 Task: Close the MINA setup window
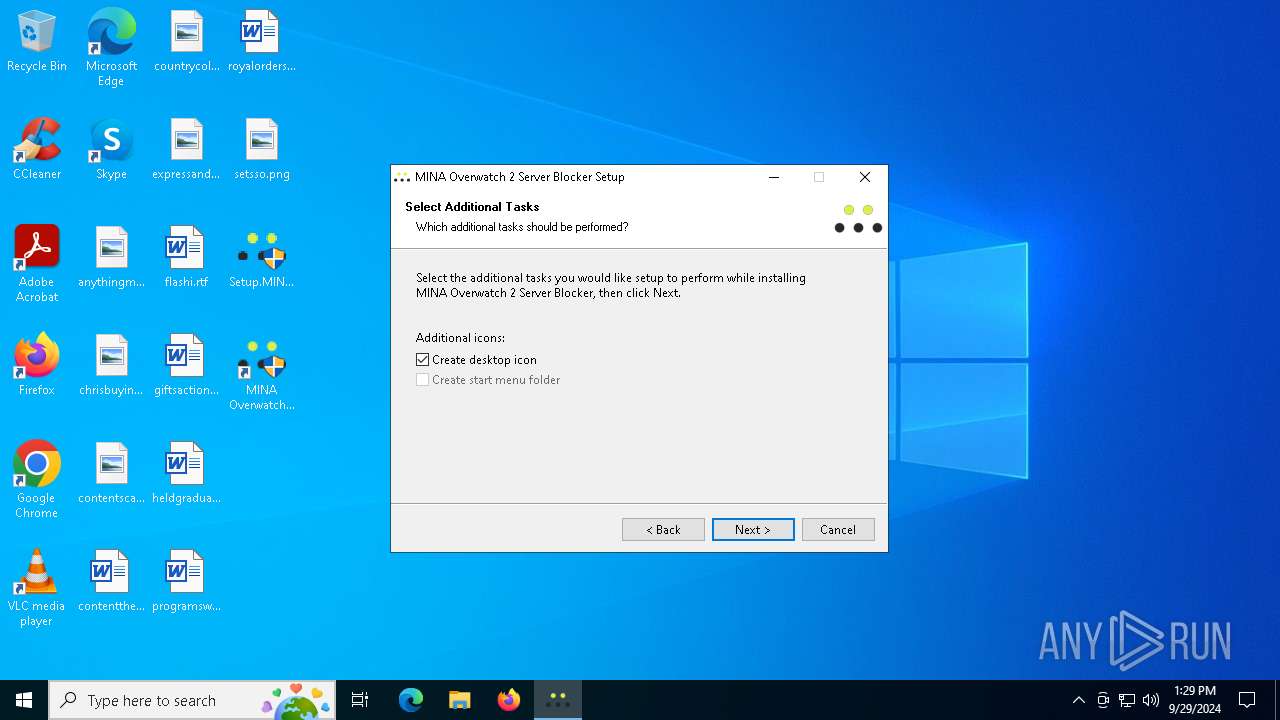point(865,177)
